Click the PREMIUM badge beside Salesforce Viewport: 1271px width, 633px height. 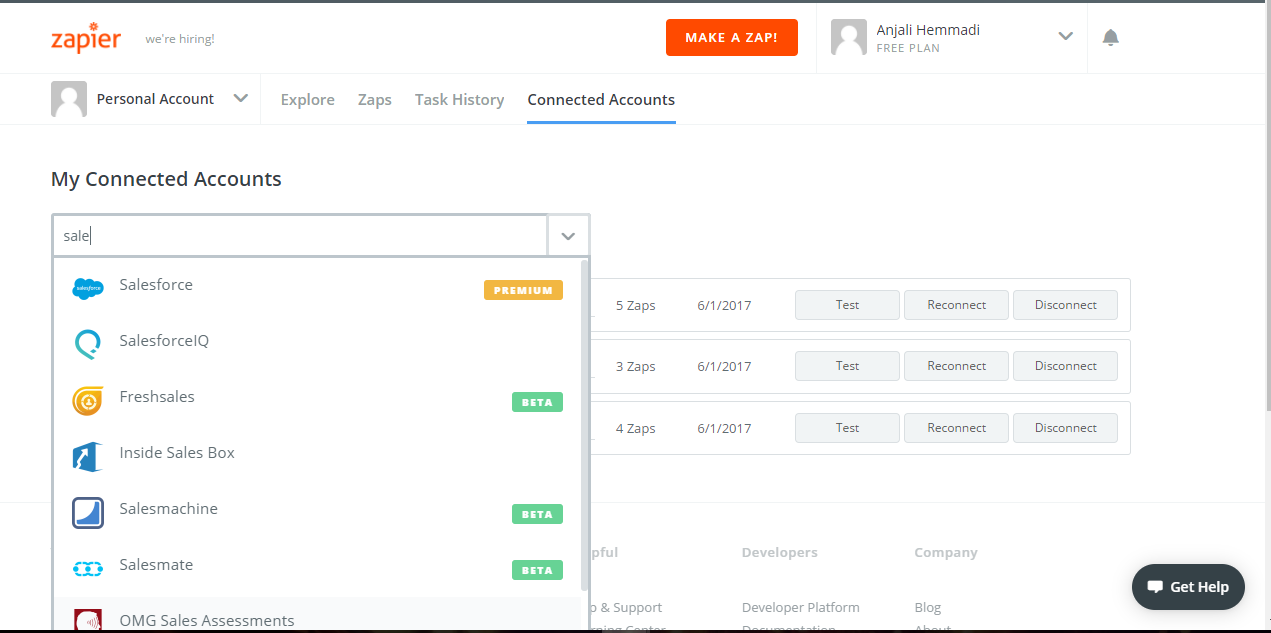[x=523, y=290]
